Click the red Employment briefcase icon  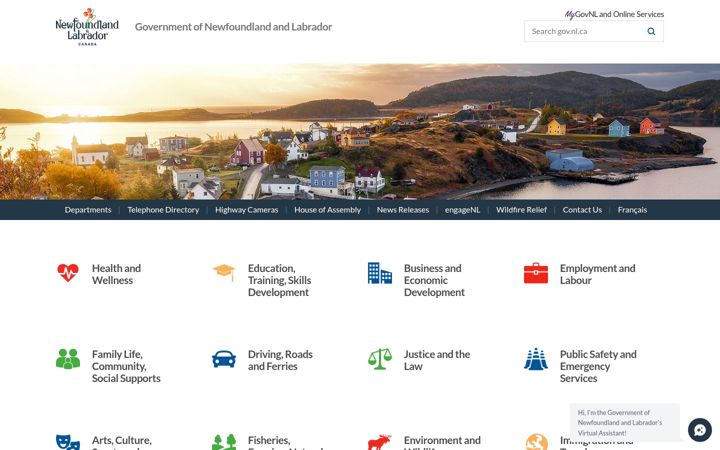pos(536,273)
